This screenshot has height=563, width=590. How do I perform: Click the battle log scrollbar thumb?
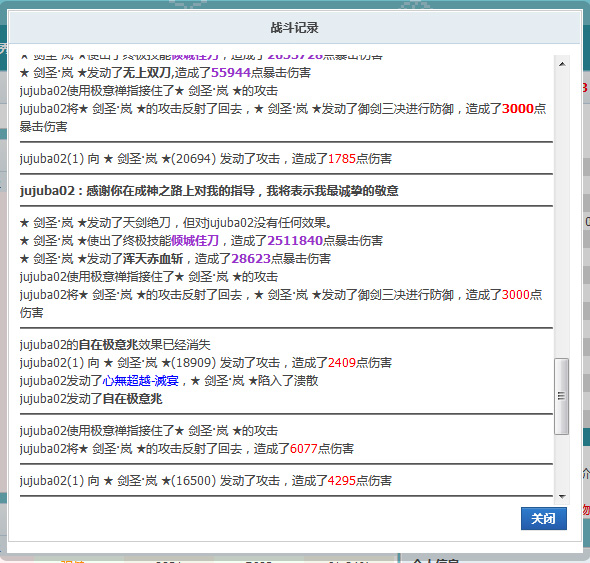point(561,396)
